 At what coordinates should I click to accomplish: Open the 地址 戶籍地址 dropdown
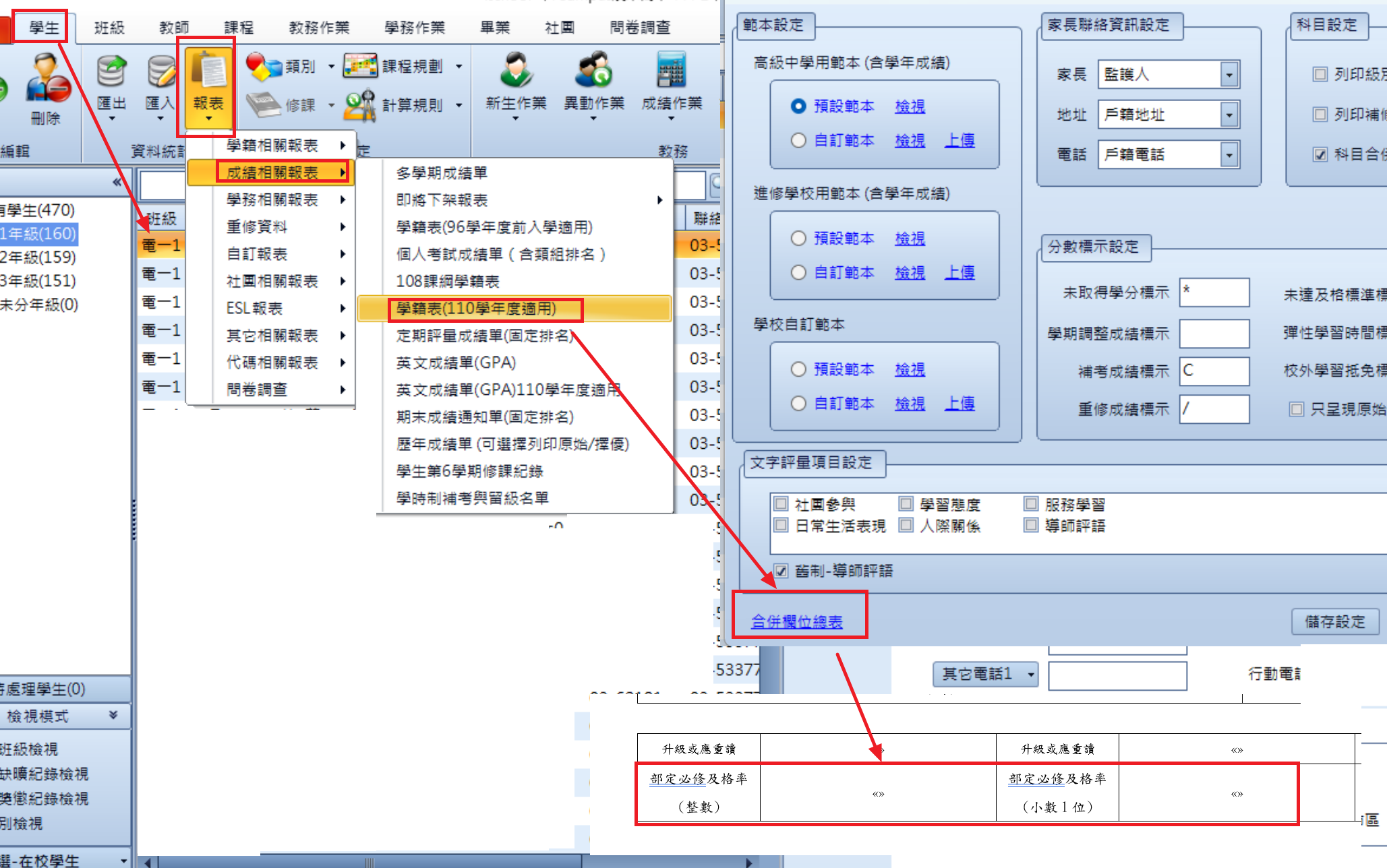pyautogui.click(x=1229, y=115)
